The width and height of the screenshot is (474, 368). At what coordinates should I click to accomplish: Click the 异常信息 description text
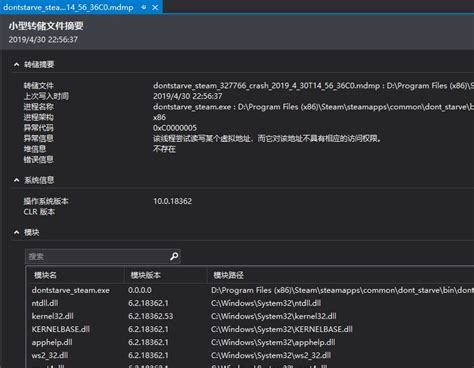(x=267, y=139)
